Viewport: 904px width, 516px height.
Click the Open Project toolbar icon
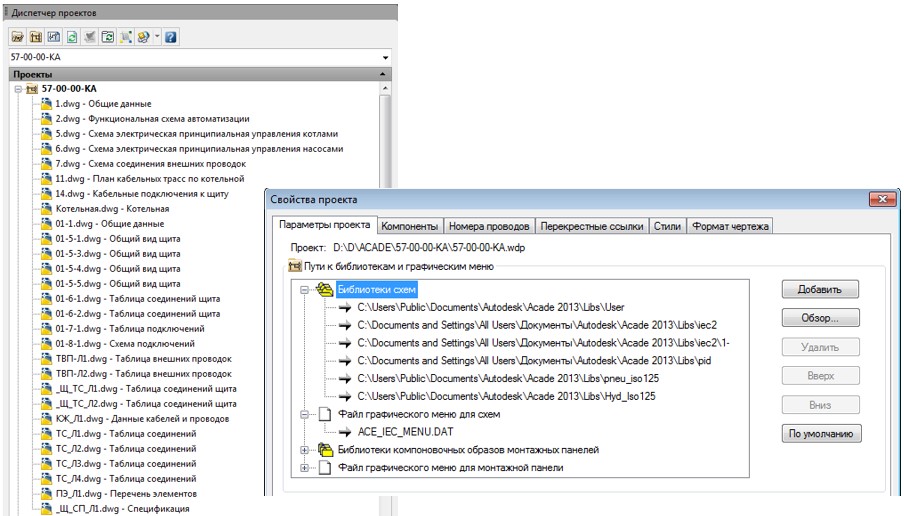17,37
